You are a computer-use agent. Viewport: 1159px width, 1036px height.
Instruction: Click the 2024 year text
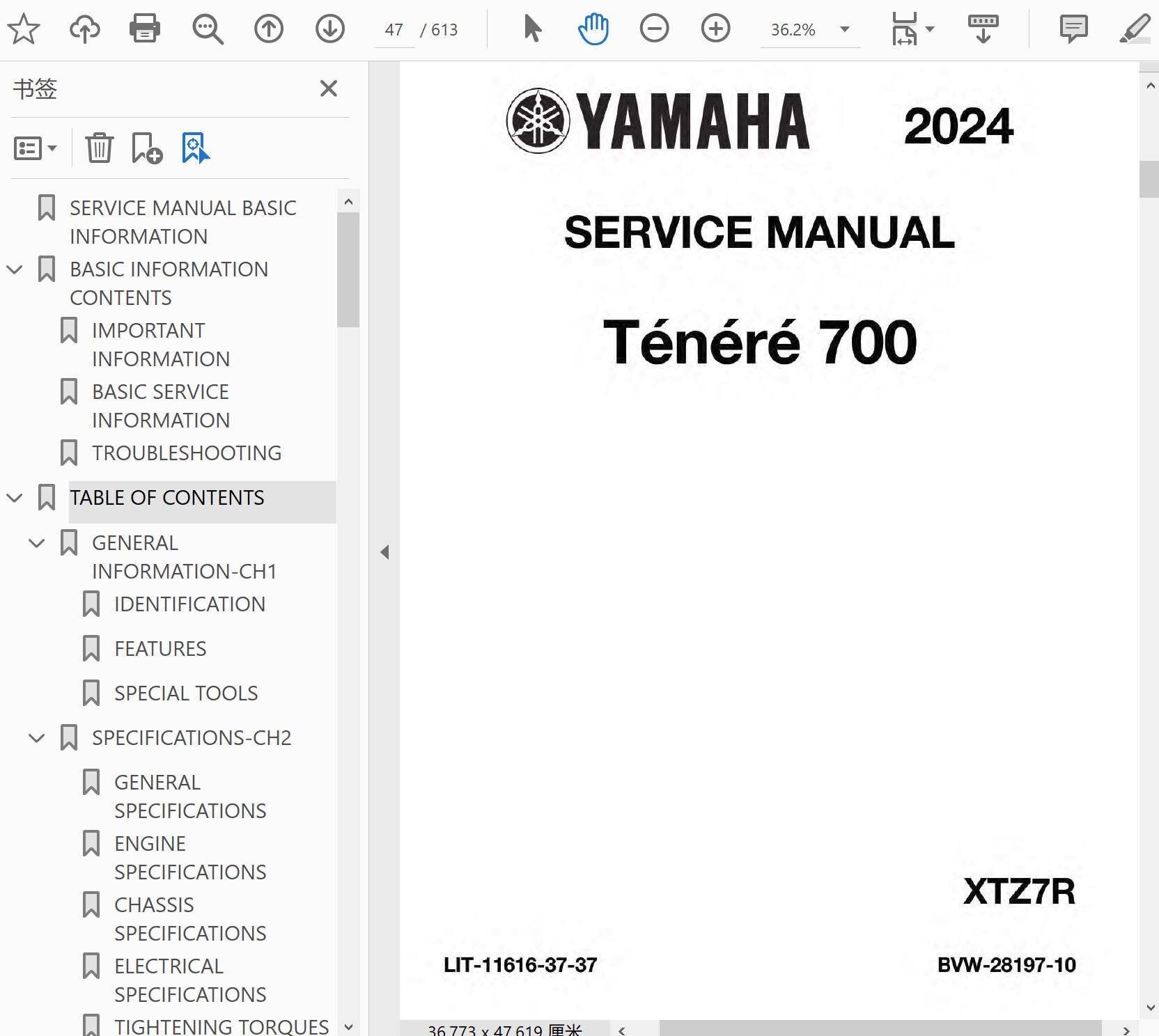tap(958, 126)
